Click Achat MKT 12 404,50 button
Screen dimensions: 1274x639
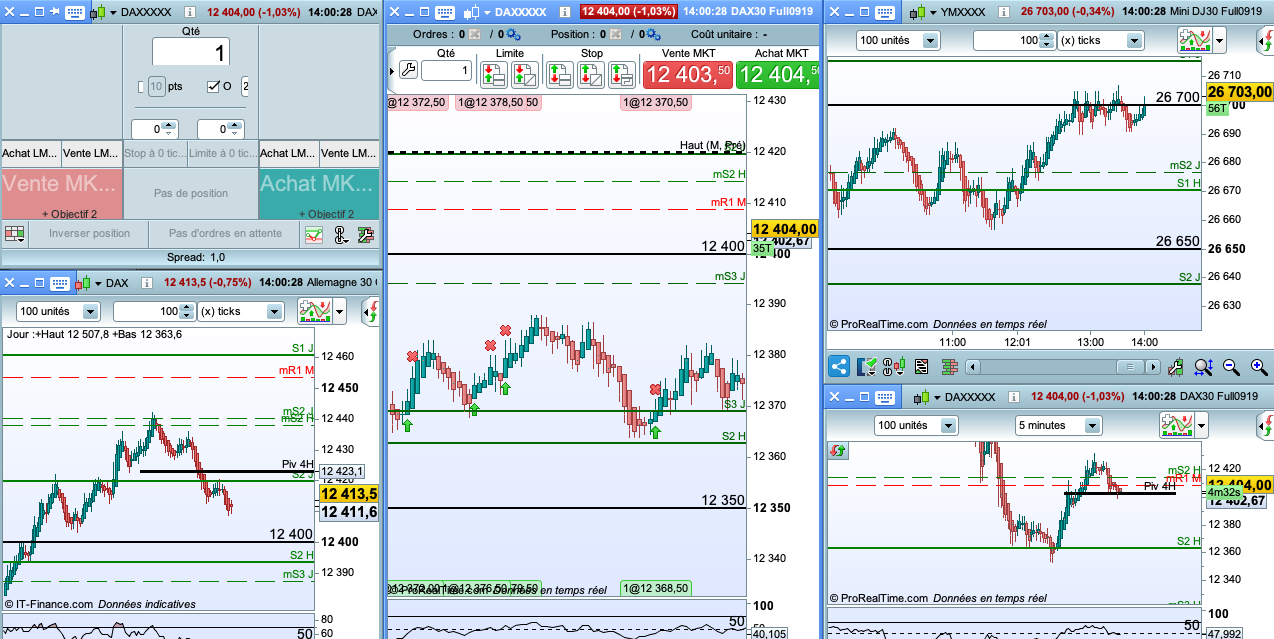click(777, 73)
